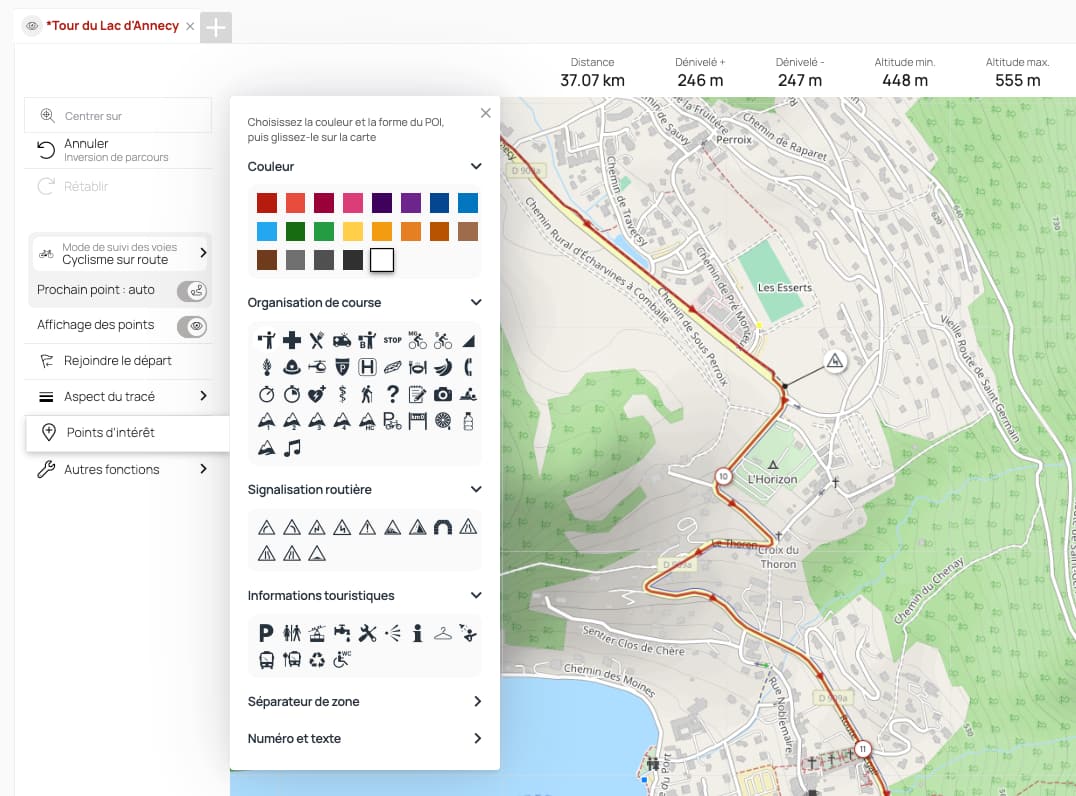Select the exclamation danger road sign
1076x796 pixels.
coord(367,527)
